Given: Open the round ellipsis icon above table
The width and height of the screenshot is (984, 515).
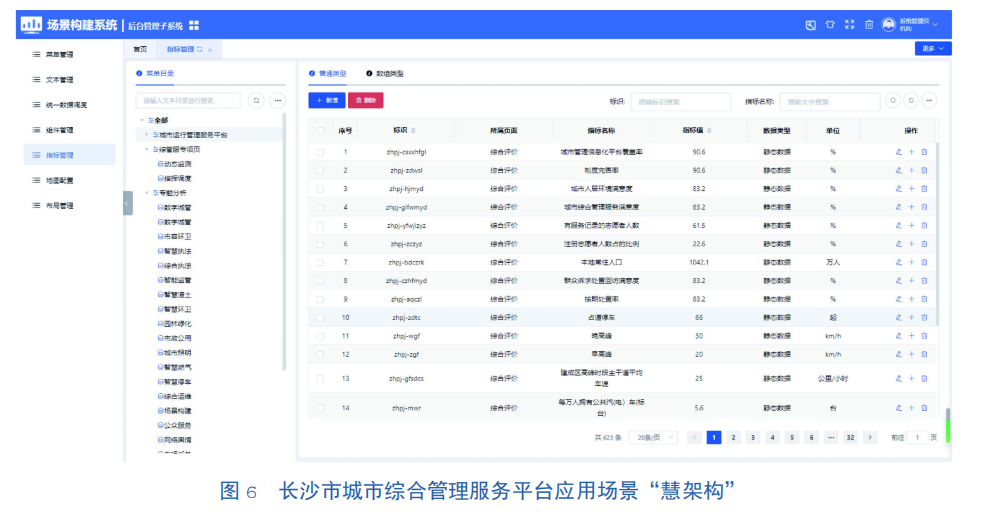Looking at the screenshot, I should pos(929,100).
